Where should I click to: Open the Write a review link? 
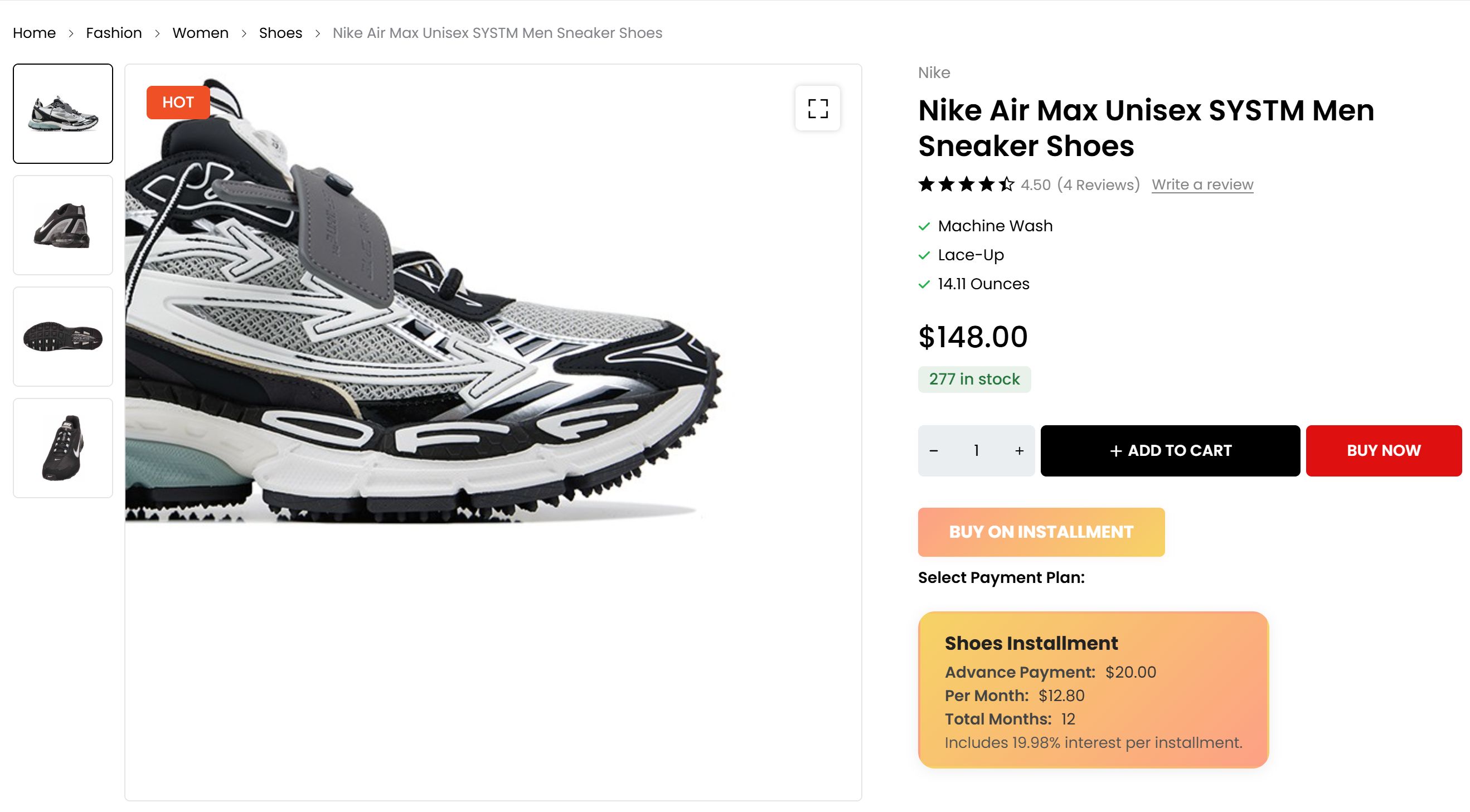pyautogui.click(x=1202, y=184)
